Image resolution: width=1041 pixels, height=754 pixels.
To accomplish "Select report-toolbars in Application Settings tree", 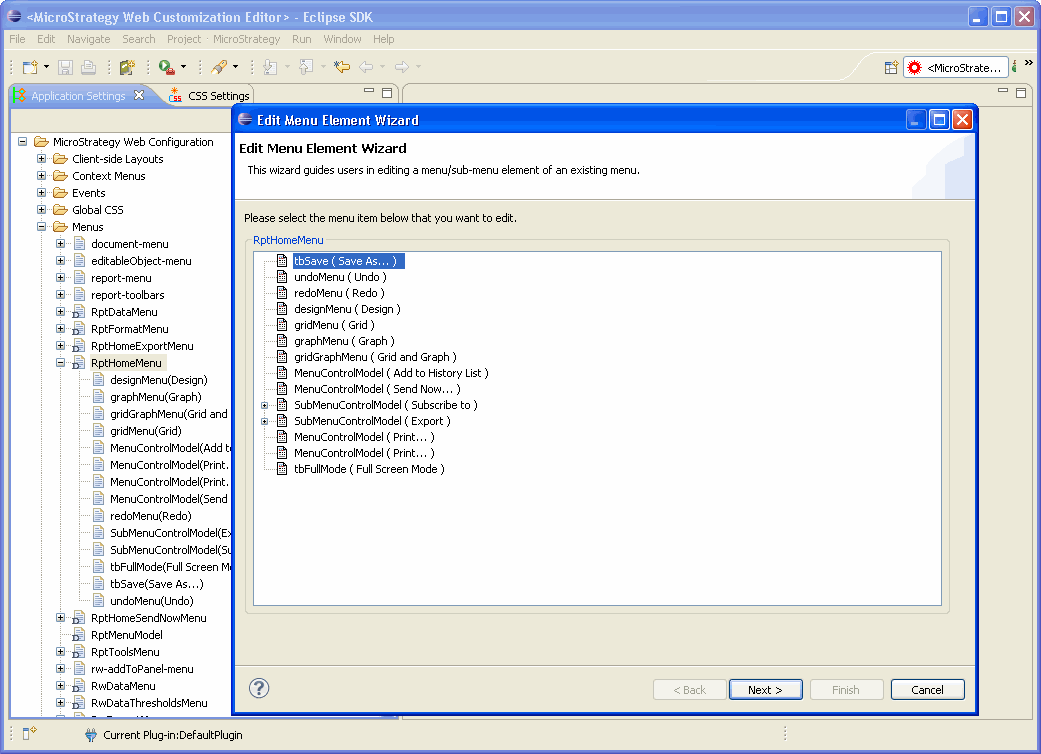I will tap(127, 295).
